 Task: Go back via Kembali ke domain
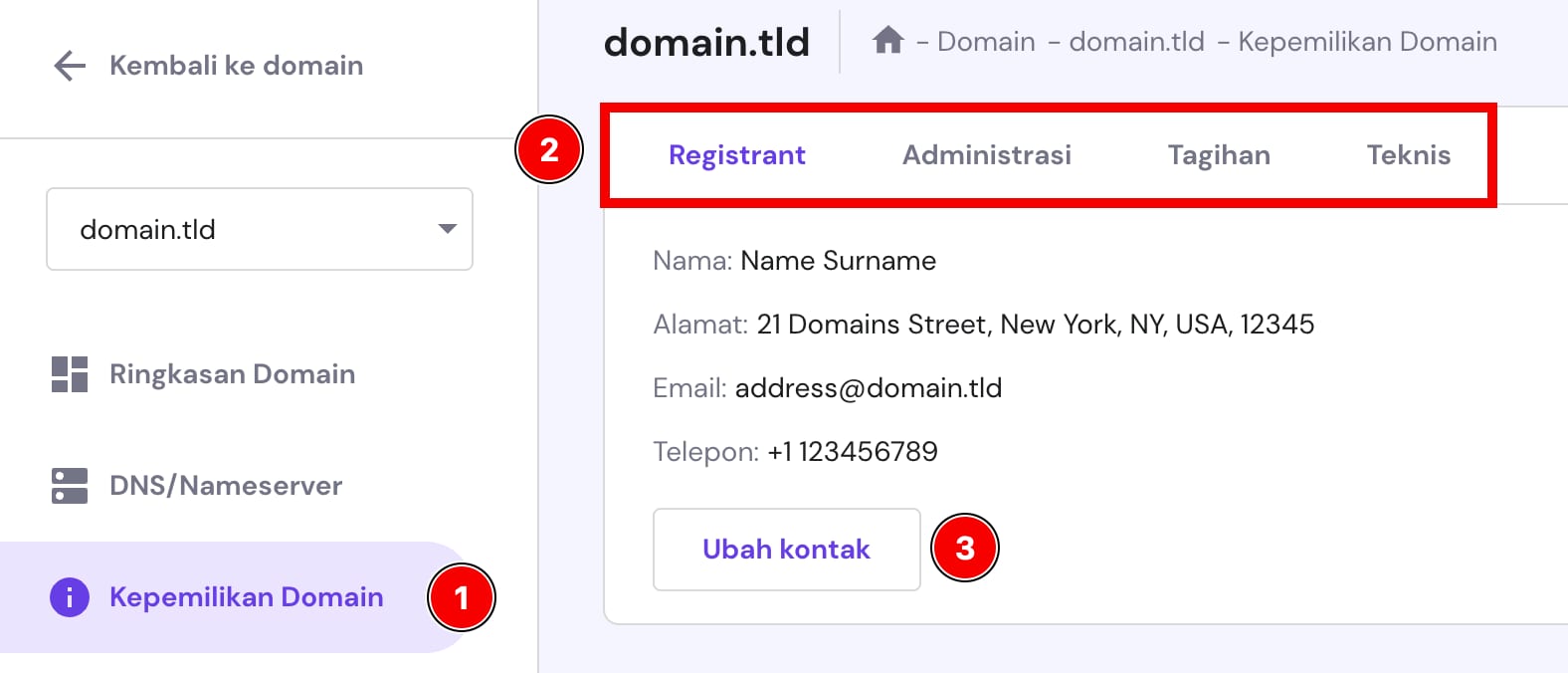tap(236, 66)
